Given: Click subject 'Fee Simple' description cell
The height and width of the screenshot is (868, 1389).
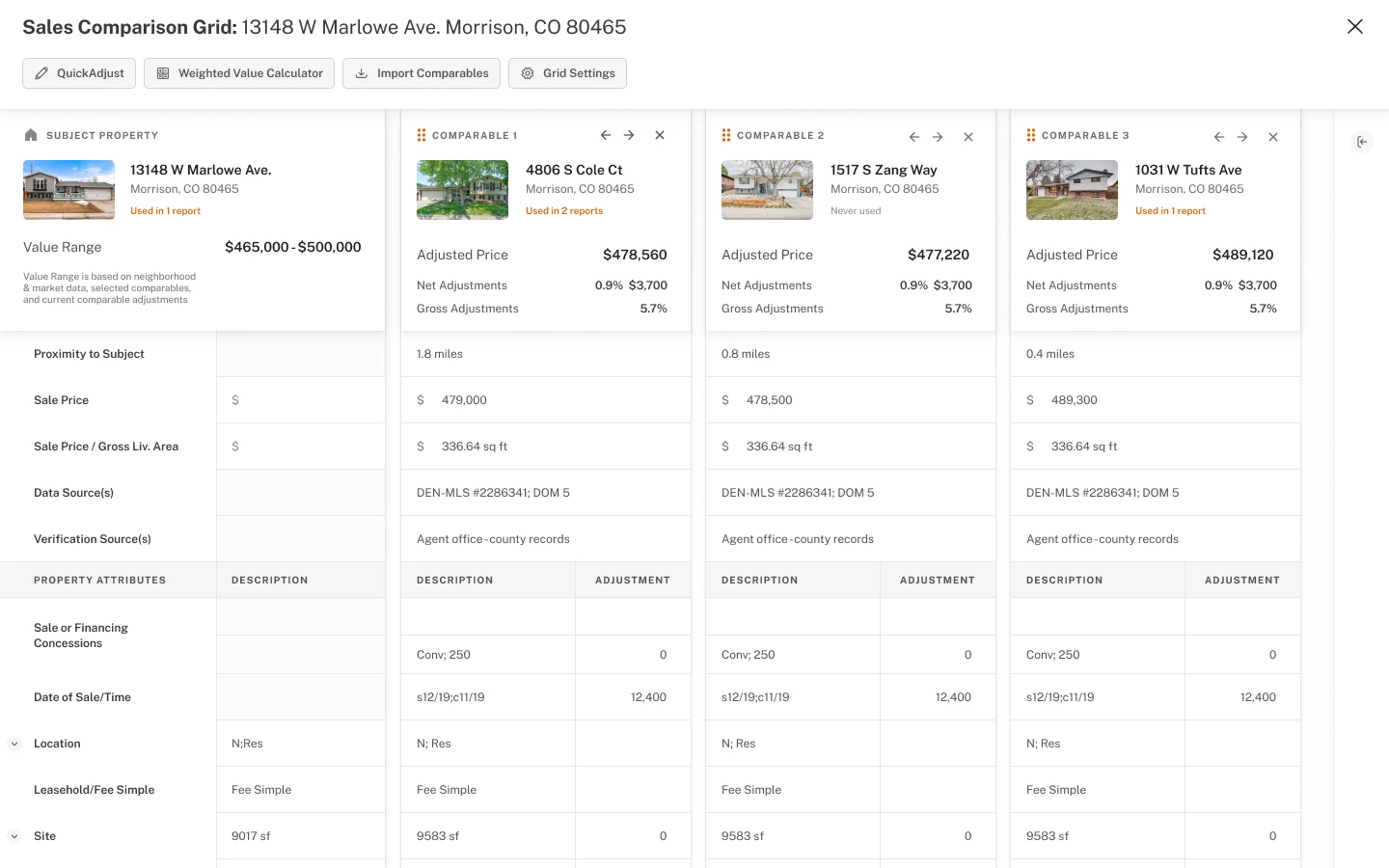Looking at the screenshot, I should click(x=301, y=790).
